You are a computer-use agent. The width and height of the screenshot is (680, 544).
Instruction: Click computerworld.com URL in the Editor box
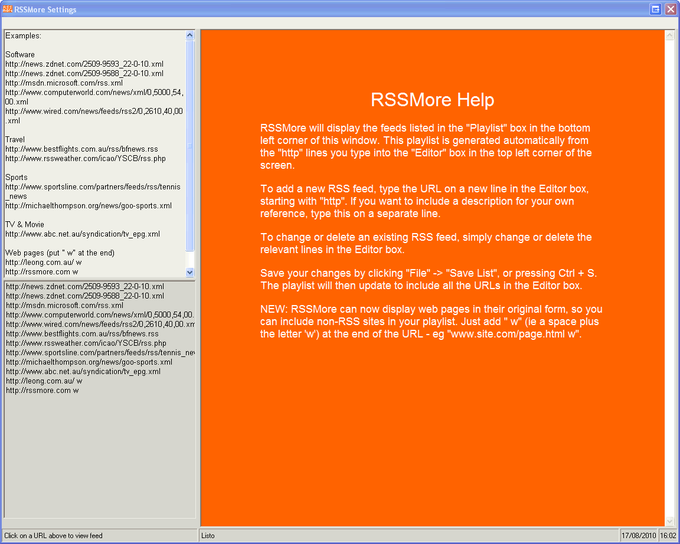pyautogui.click(x=94, y=97)
